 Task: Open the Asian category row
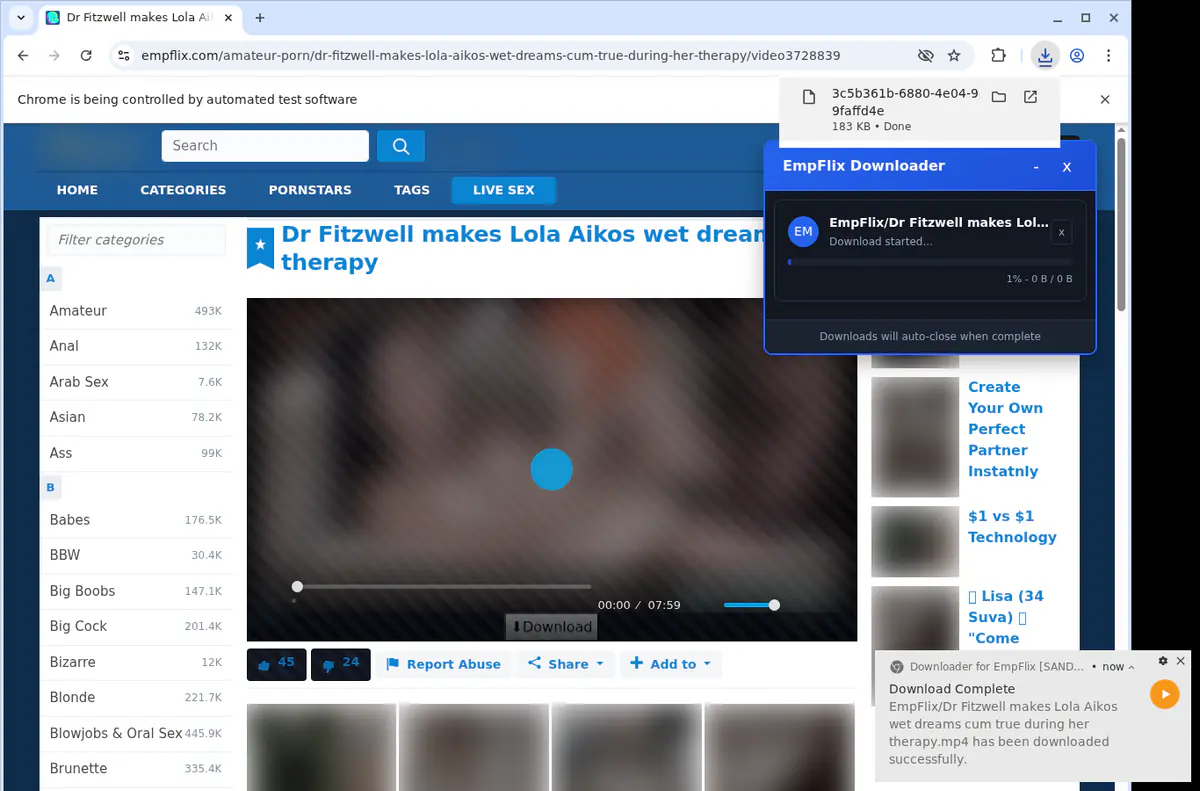pyautogui.click(x=136, y=417)
